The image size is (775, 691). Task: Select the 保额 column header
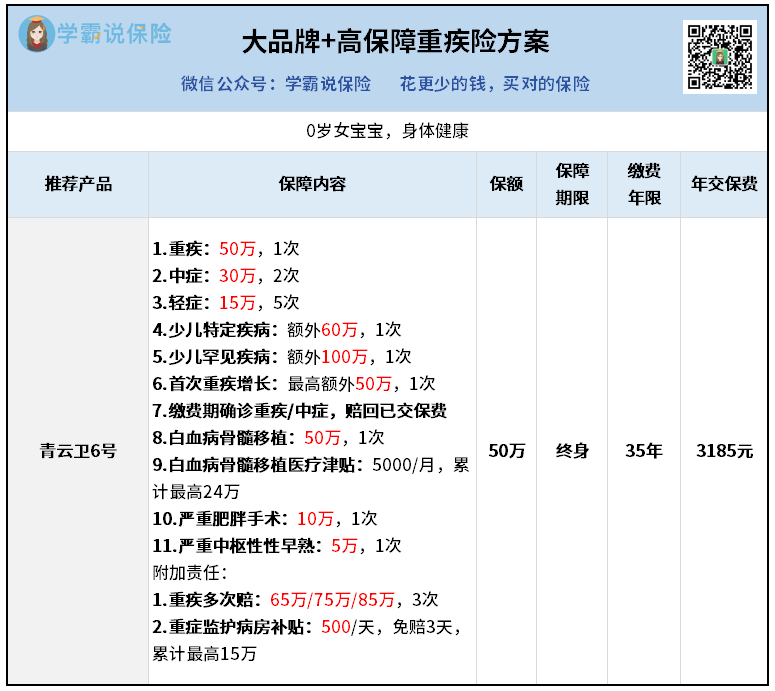click(x=506, y=184)
